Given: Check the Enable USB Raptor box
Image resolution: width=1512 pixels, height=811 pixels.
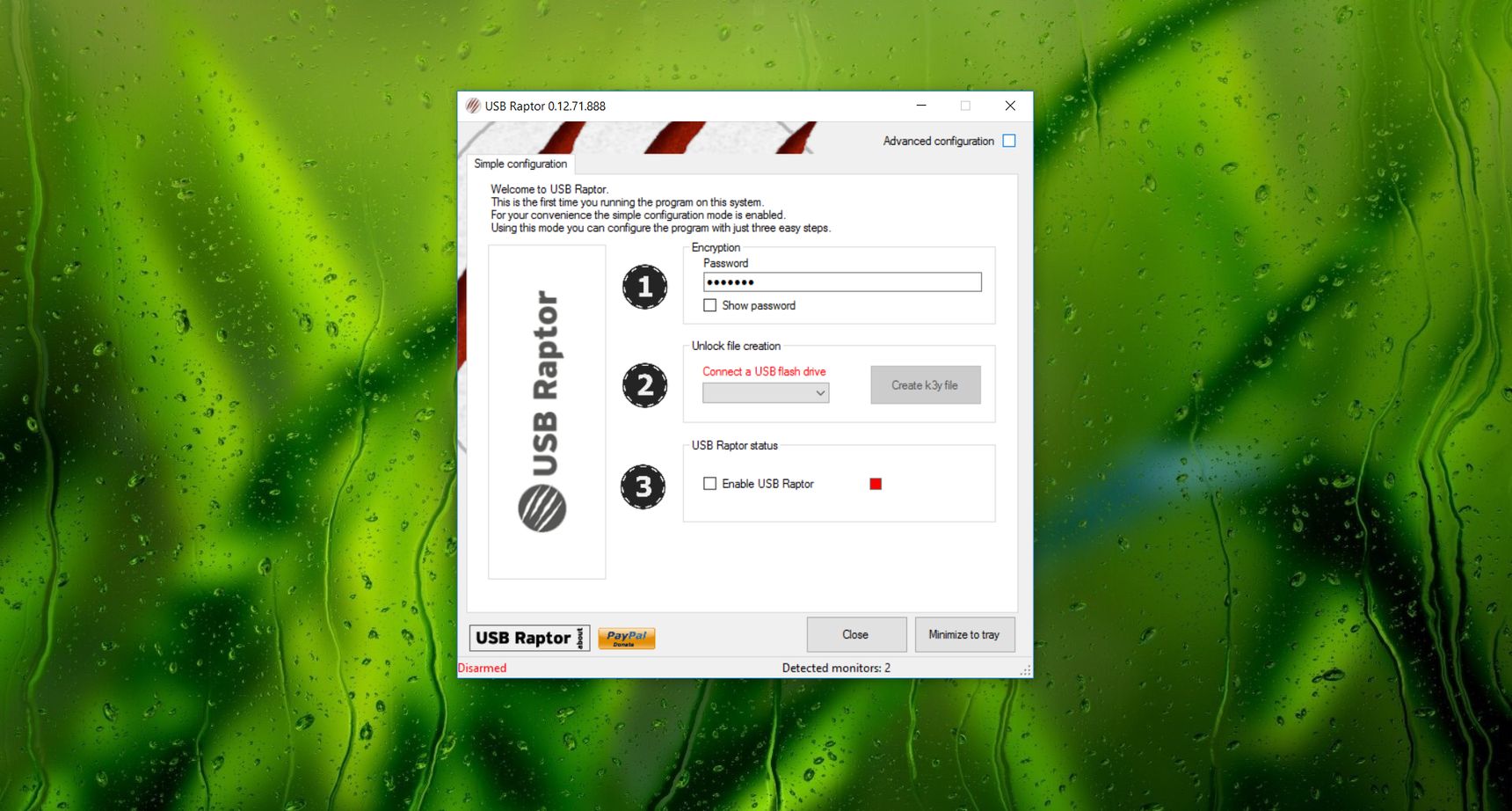Looking at the screenshot, I should [x=710, y=484].
